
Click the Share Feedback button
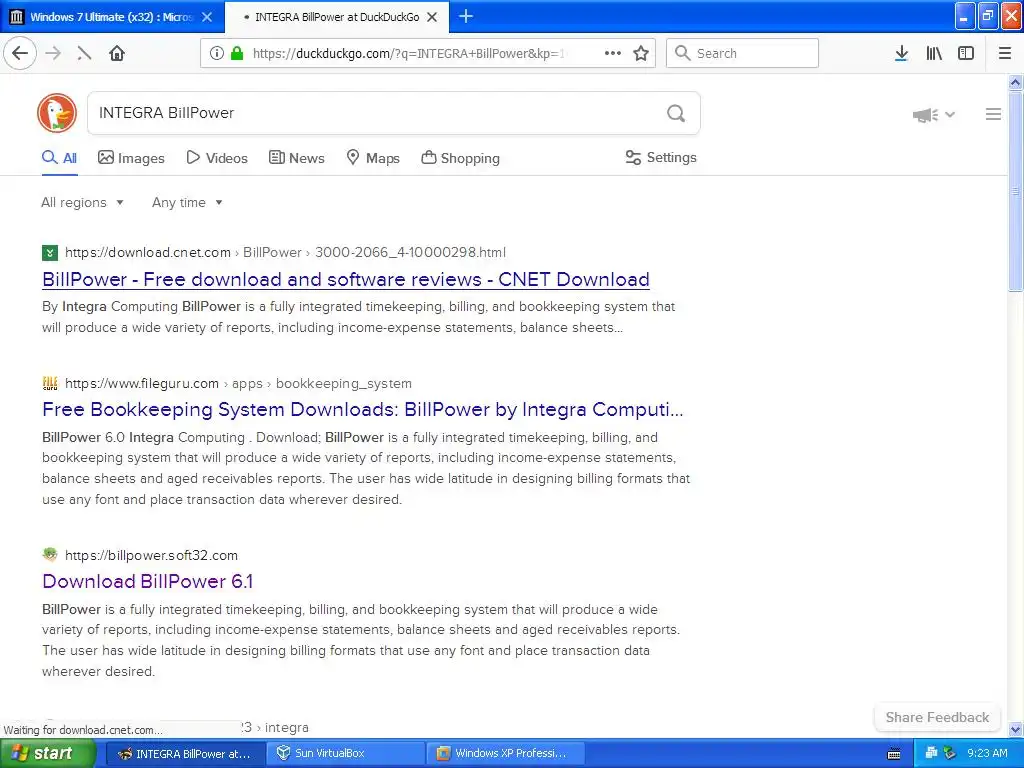[937, 717]
